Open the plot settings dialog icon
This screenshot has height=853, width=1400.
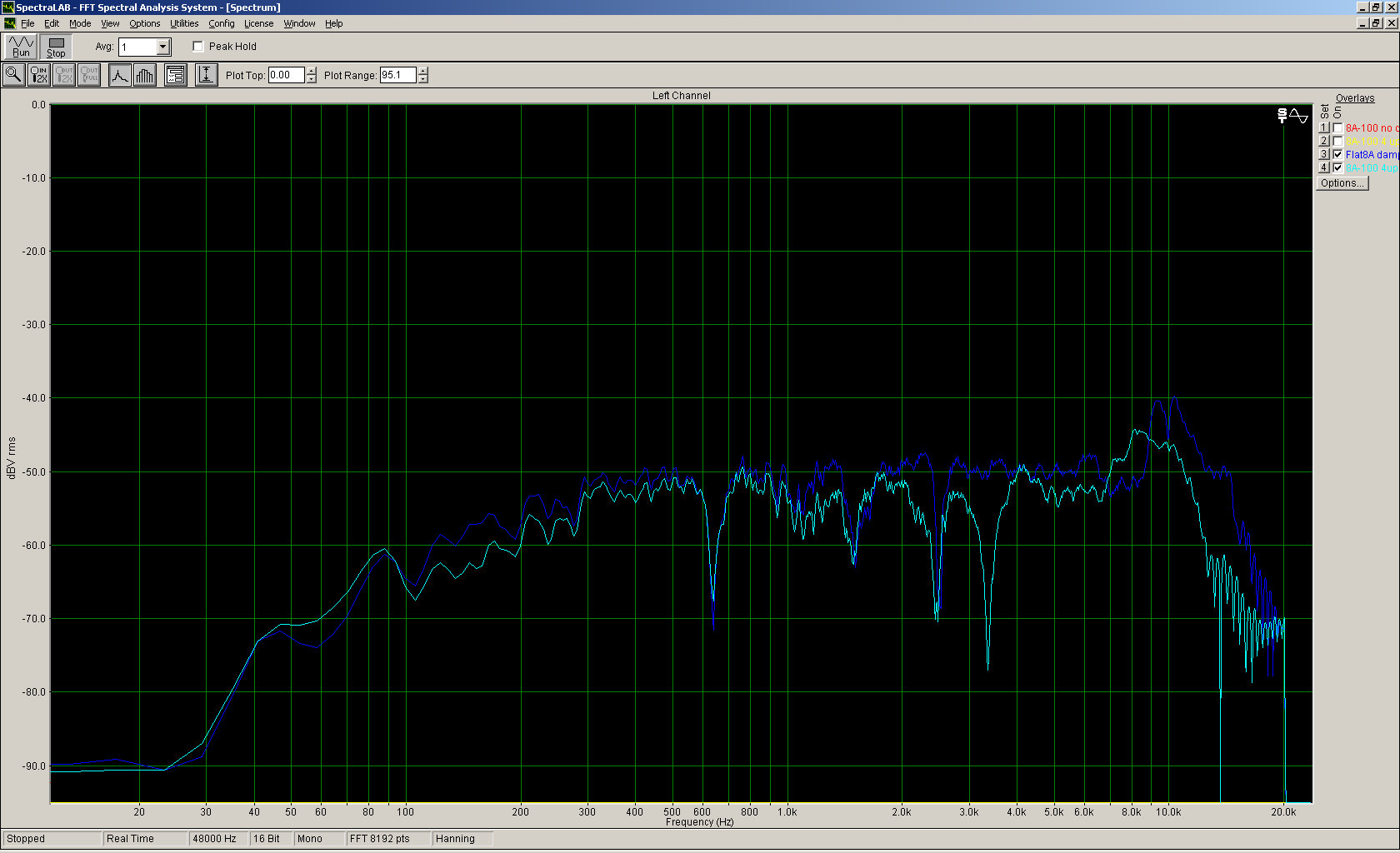(176, 75)
